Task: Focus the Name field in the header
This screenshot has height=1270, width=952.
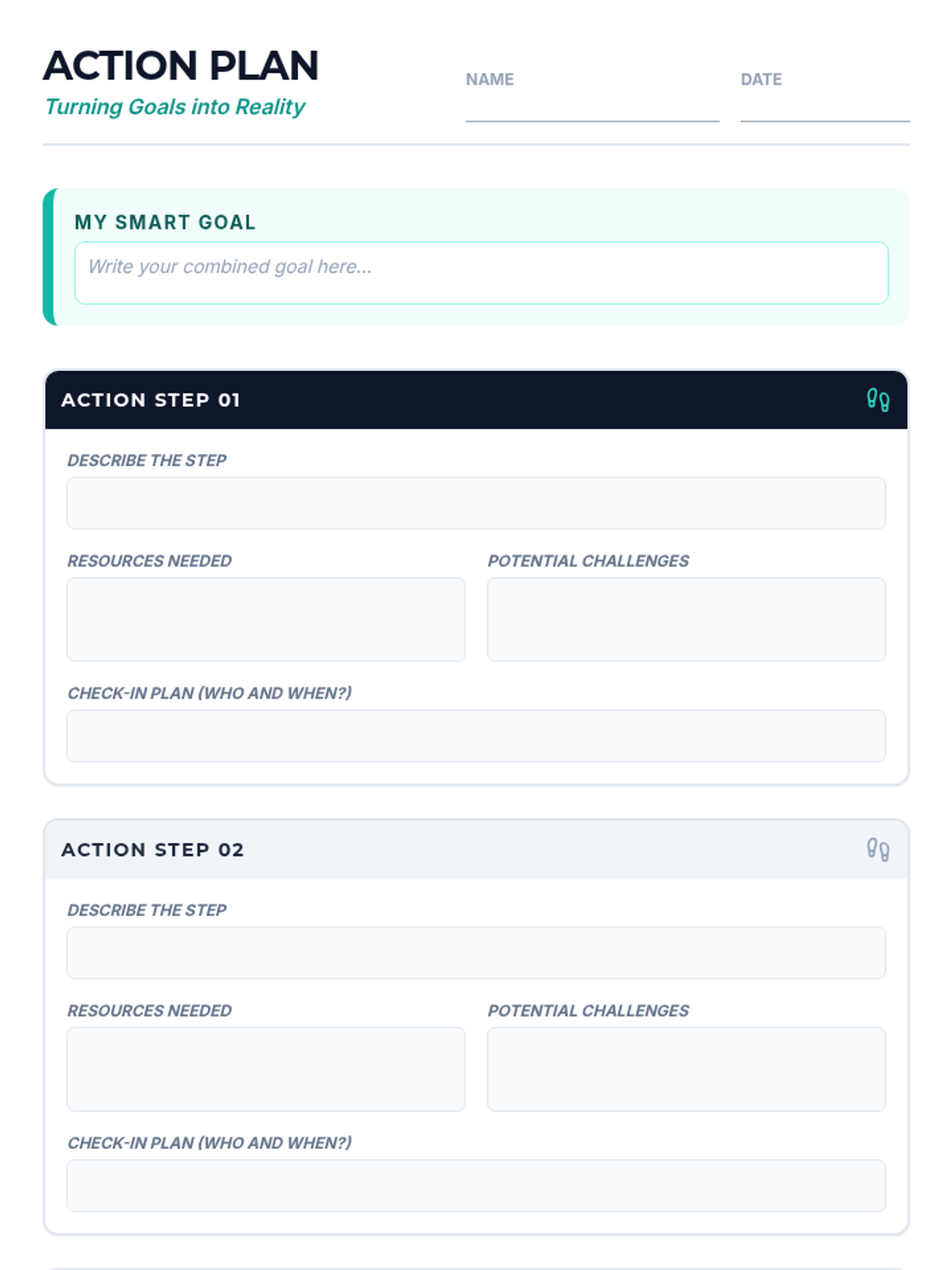Action: (x=592, y=107)
